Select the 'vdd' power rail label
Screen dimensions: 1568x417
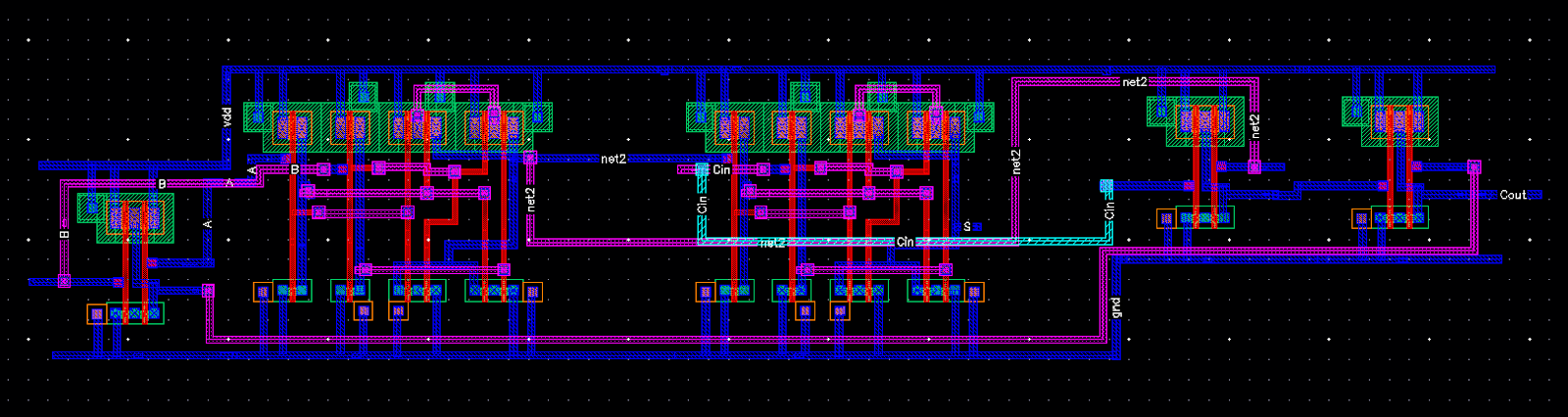click(x=226, y=117)
